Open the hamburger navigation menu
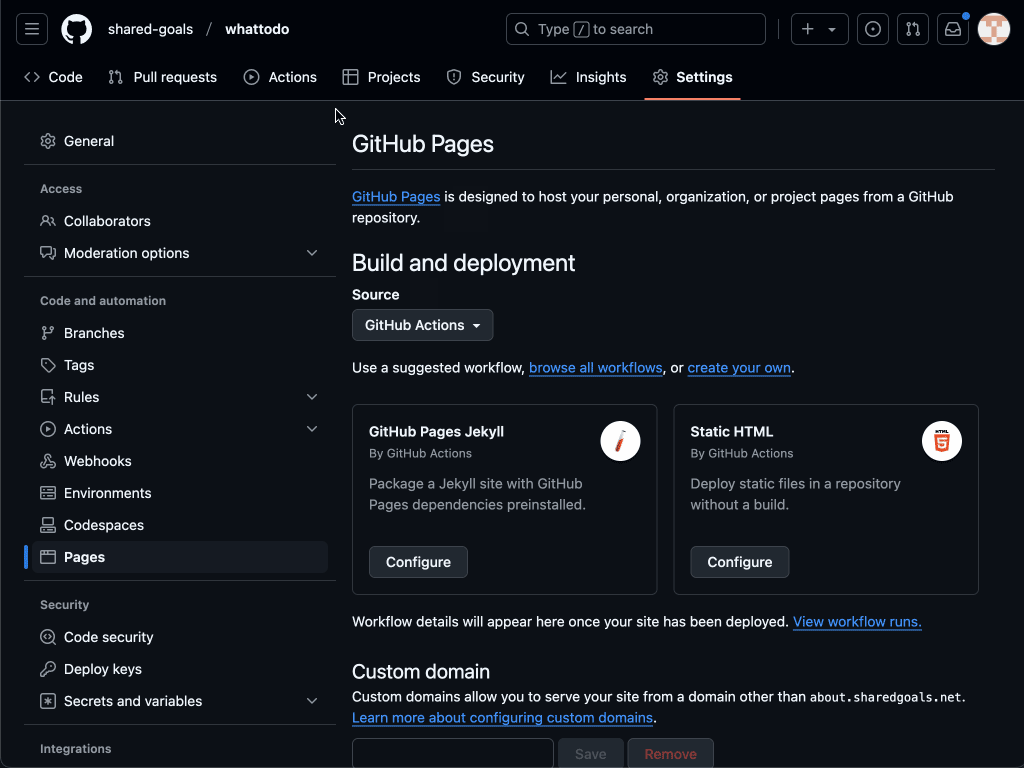The image size is (1024, 768). (x=32, y=29)
